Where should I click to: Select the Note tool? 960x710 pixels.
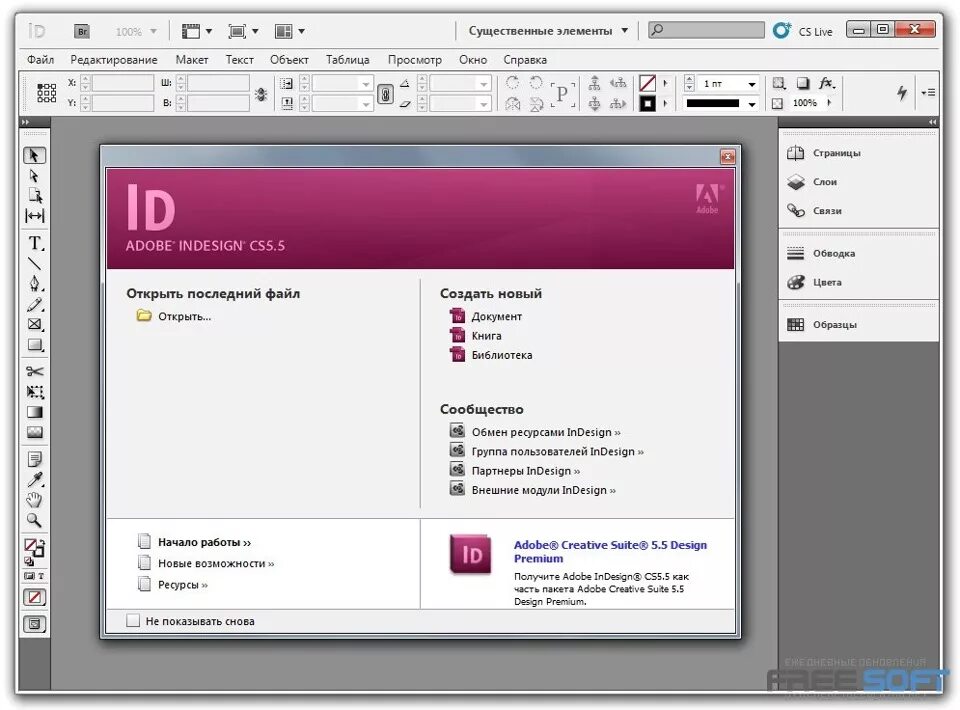tap(35, 458)
